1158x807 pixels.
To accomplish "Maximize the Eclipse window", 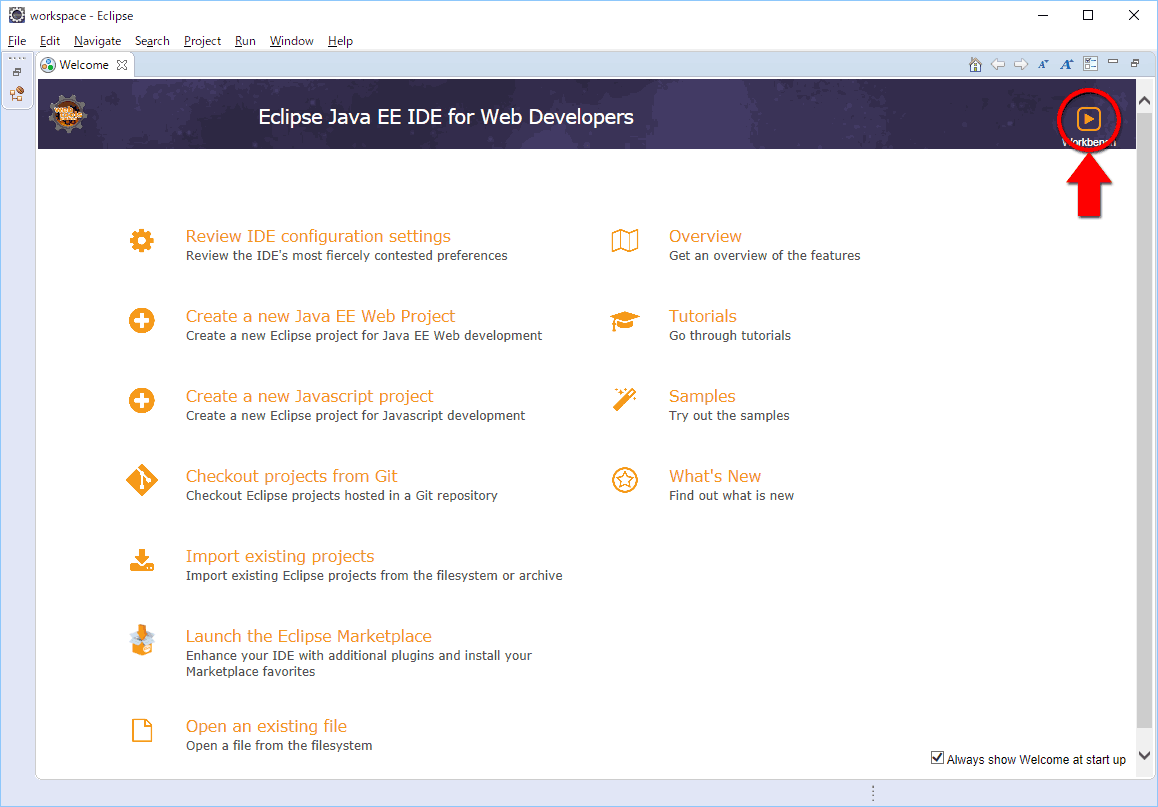I will pyautogui.click(x=1088, y=16).
